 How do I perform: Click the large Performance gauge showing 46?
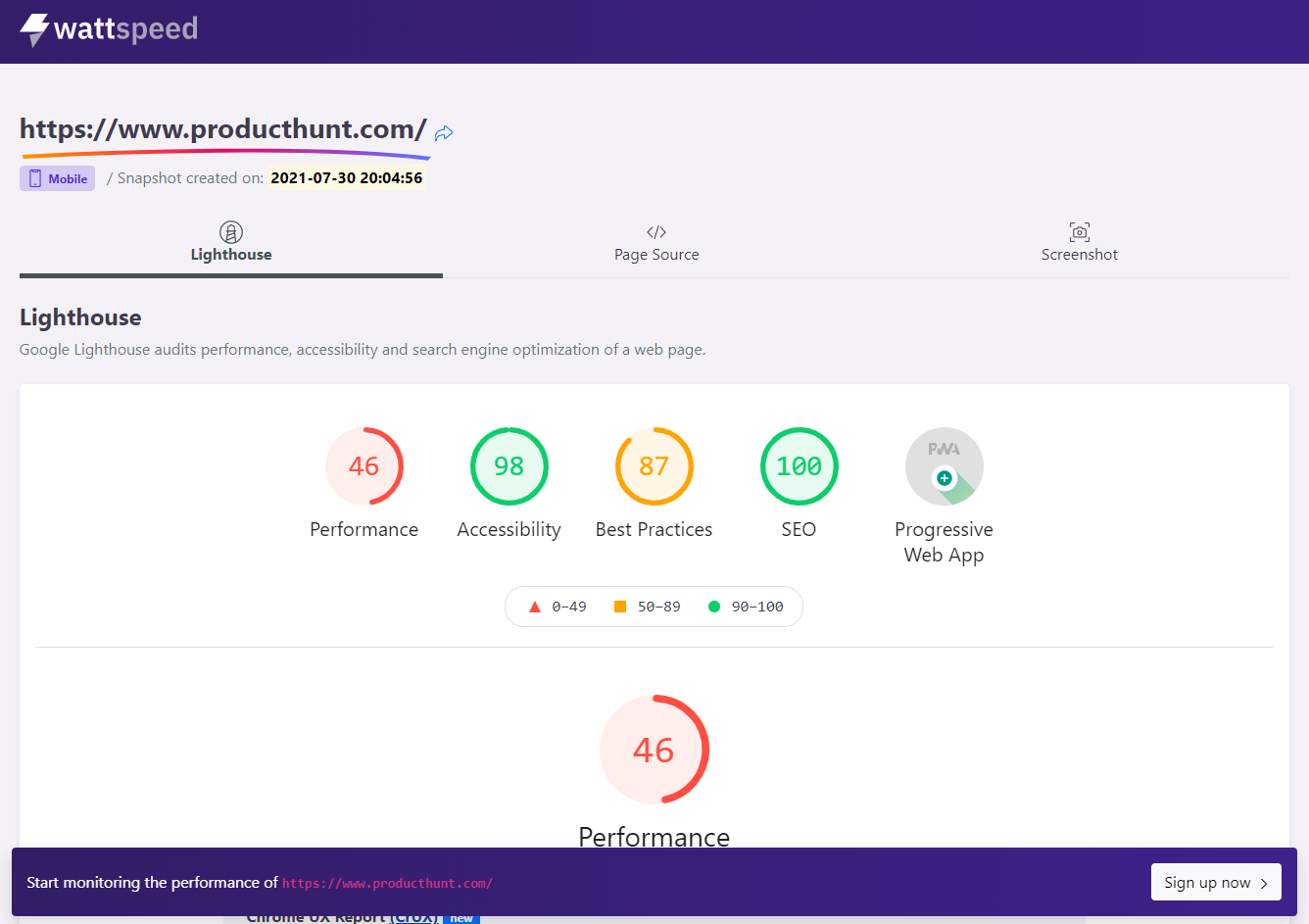[x=654, y=750]
